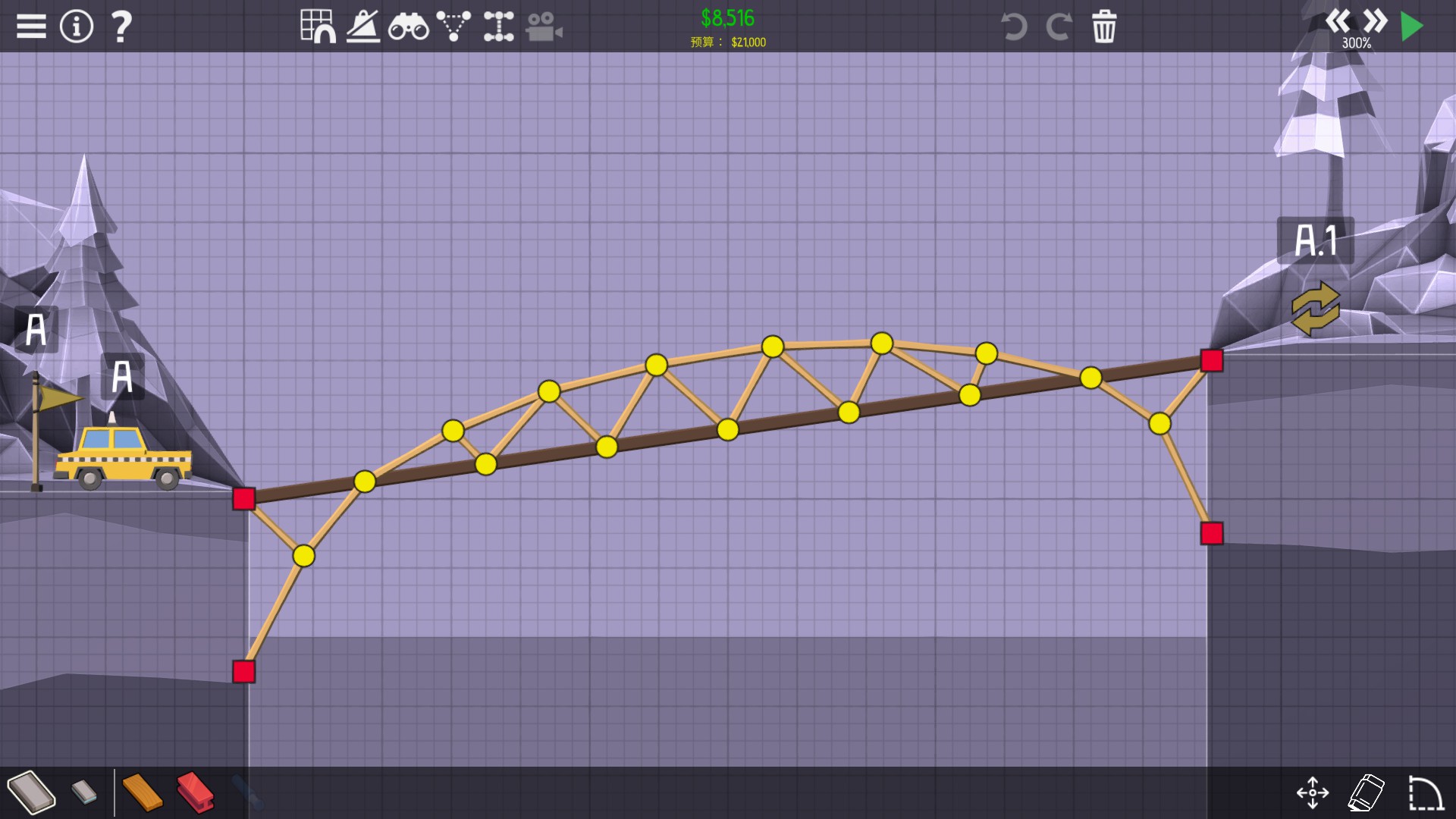Screen dimensions: 1456x819
Task: Toggle the grid snap icon
Action: [318, 27]
